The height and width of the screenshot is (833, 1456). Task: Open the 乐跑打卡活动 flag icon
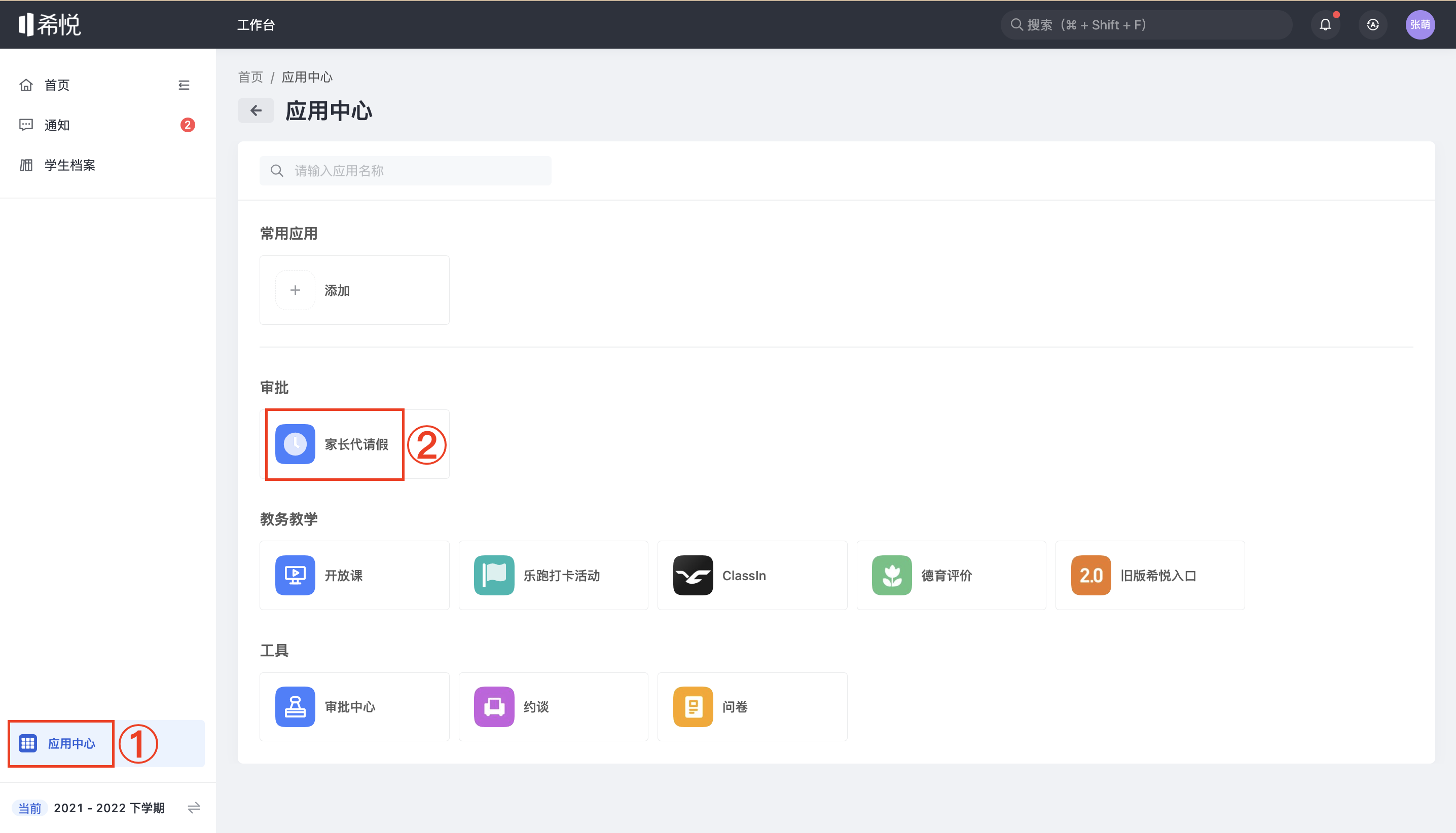[494, 576]
